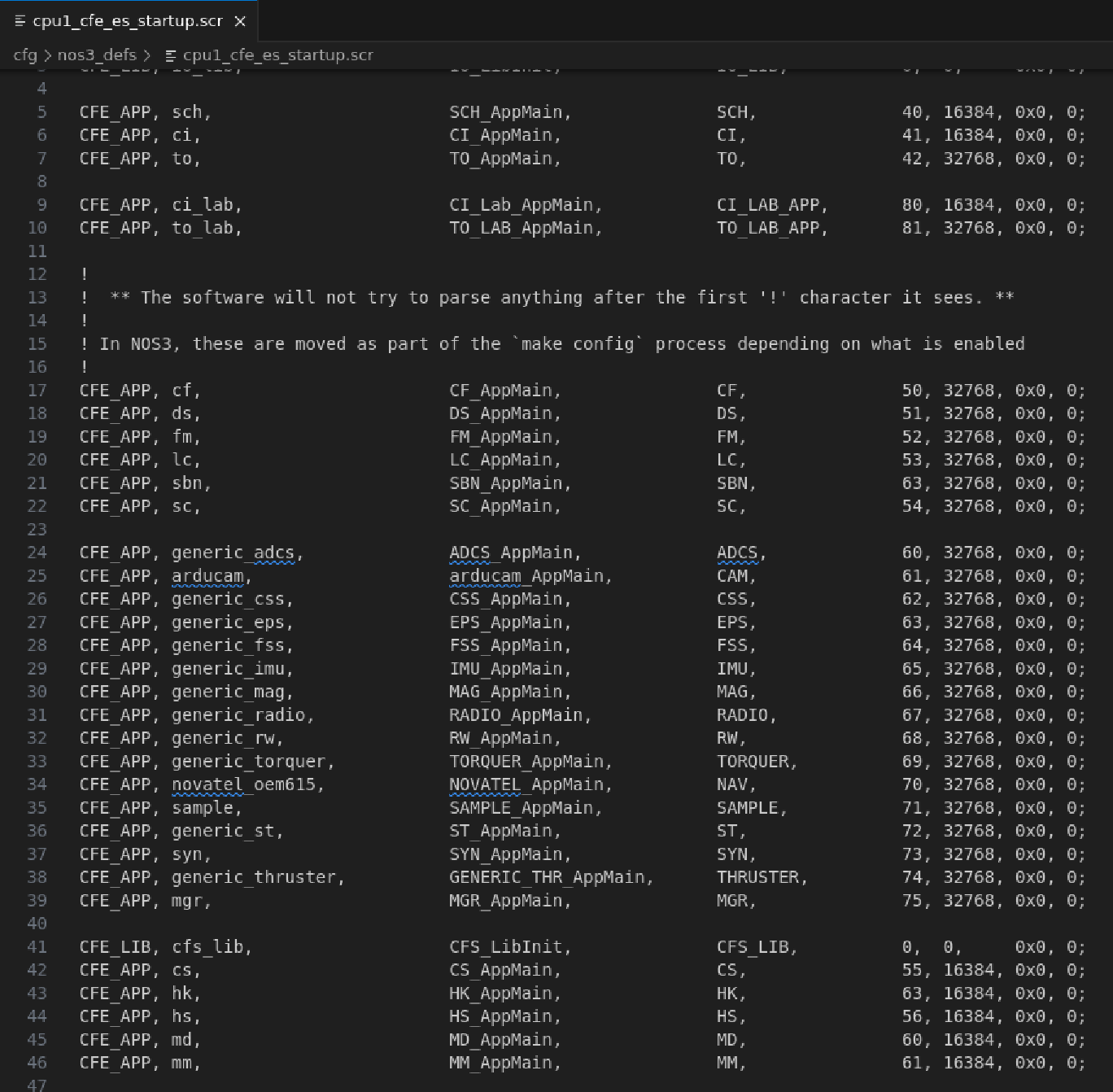
Task: Click the text 'LC_AppMain,'
Action: point(505,460)
